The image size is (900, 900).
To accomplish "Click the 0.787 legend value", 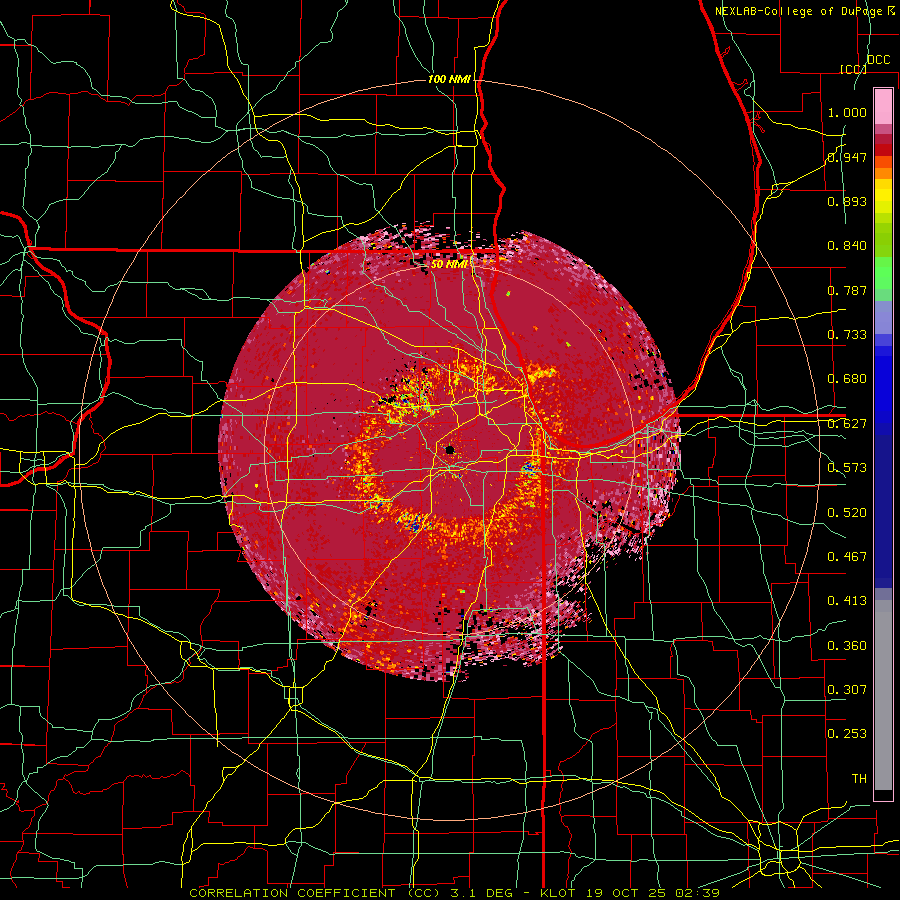I will click(847, 290).
